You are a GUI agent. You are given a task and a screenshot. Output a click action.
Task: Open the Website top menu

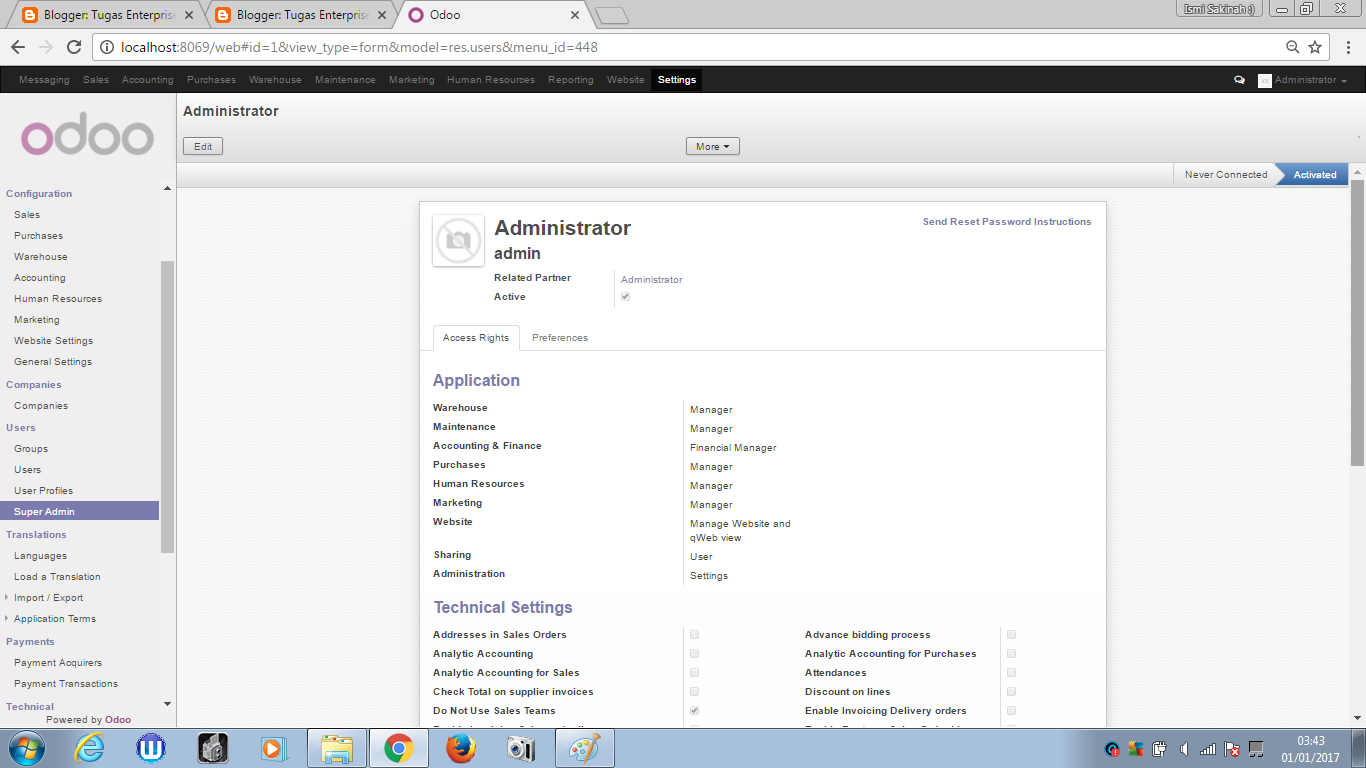coord(626,80)
